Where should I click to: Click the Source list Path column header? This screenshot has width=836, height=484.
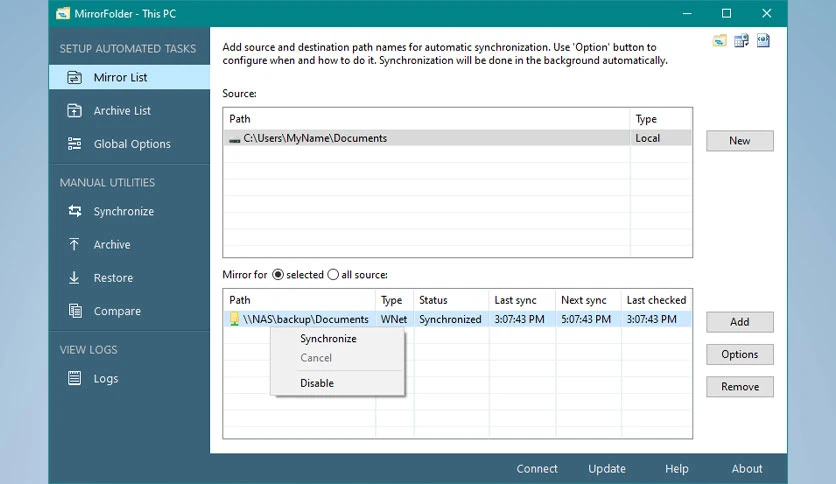point(427,119)
